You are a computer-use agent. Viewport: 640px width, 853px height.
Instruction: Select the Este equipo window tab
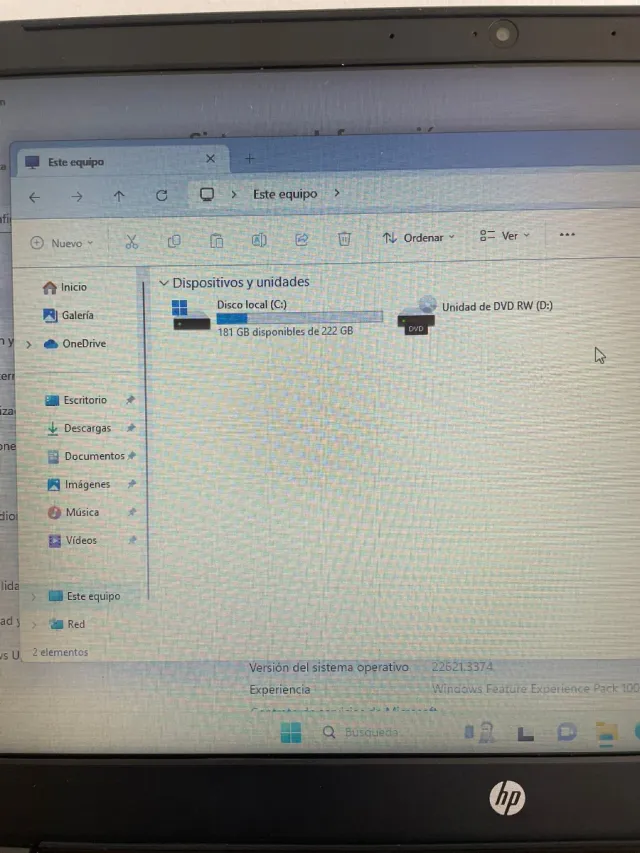tap(124, 162)
